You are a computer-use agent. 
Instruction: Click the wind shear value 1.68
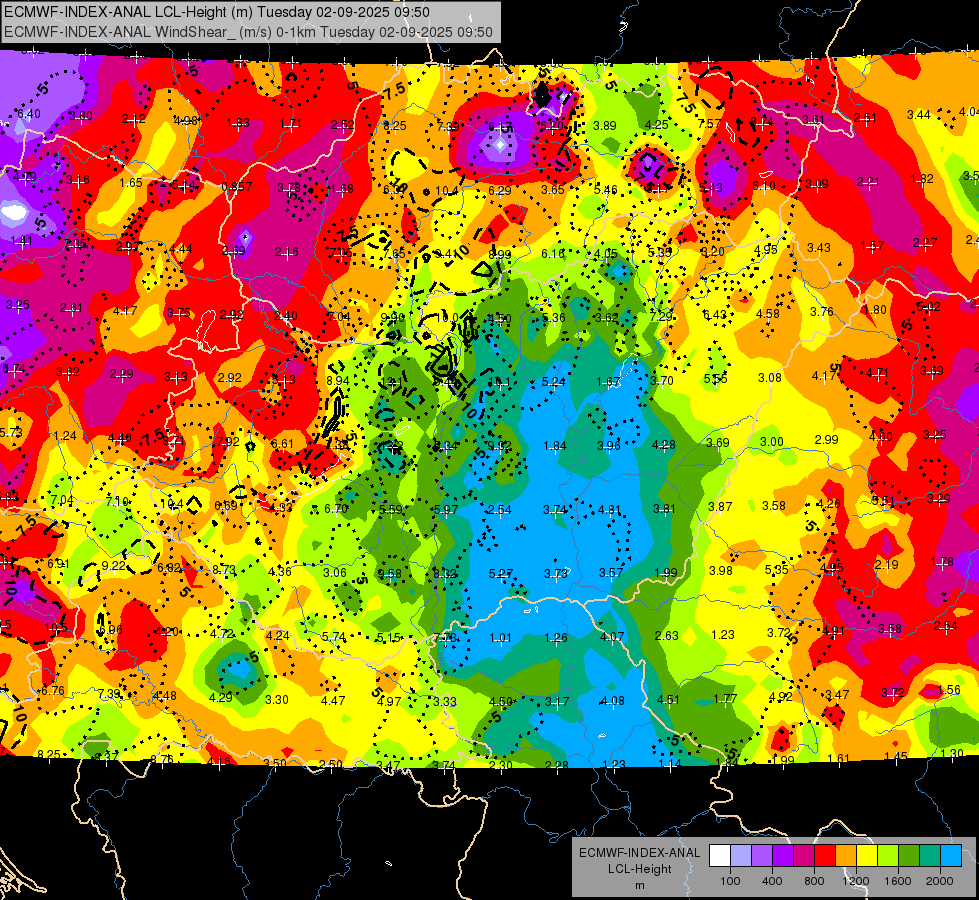pyautogui.click(x=342, y=189)
